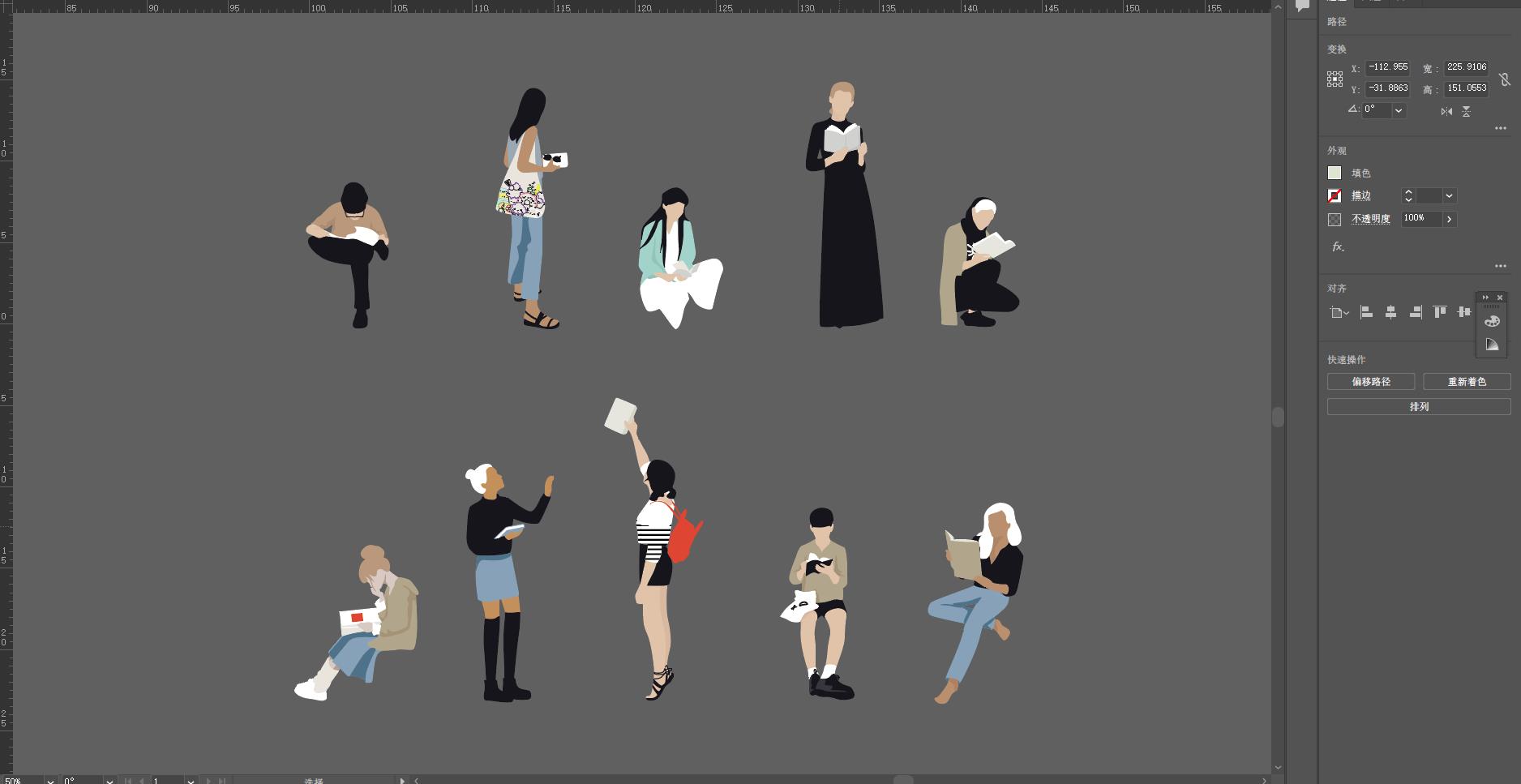The width and height of the screenshot is (1521, 784).
Task: Click the 偏移路径 button
Action: (x=1371, y=382)
